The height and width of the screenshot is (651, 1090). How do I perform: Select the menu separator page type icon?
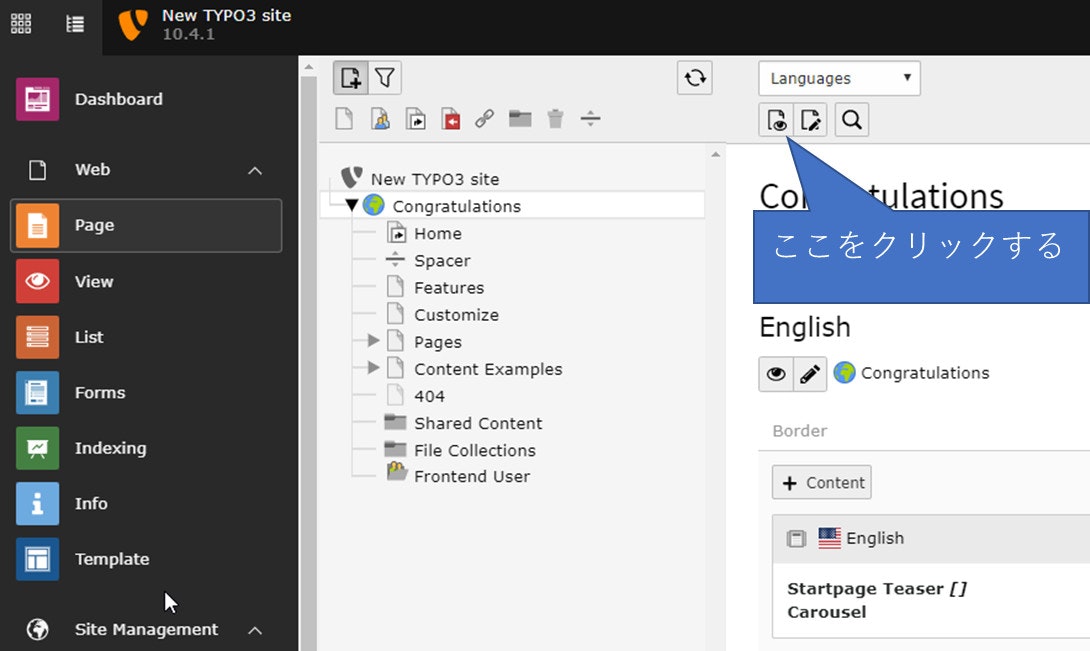(x=590, y=118)
